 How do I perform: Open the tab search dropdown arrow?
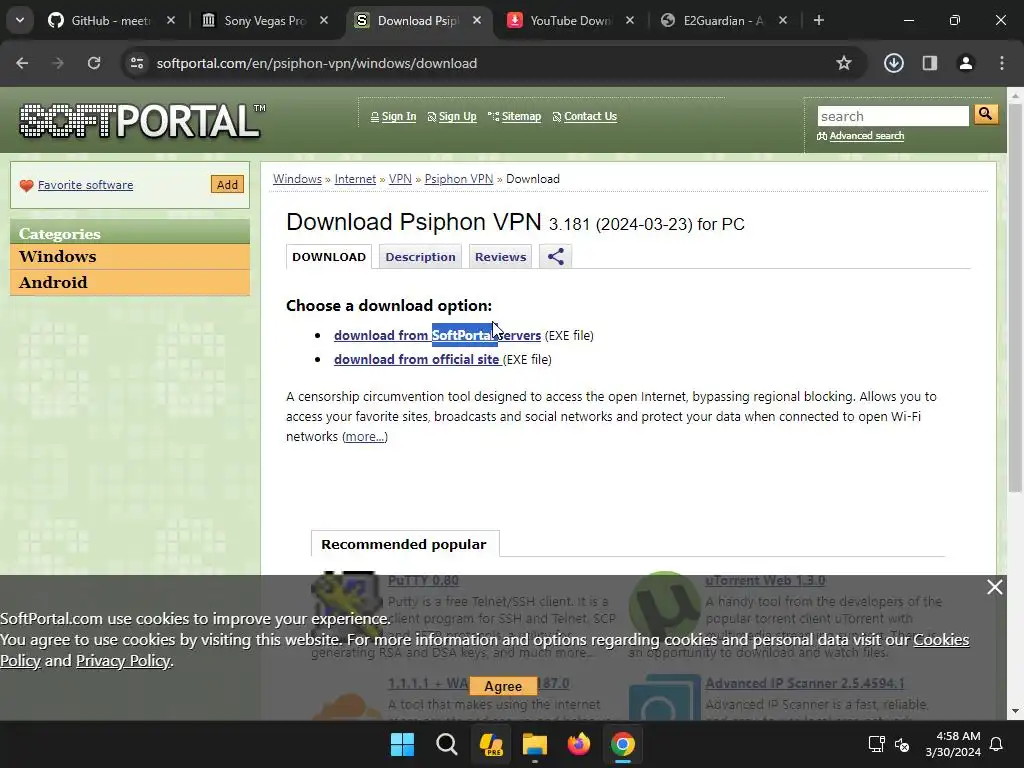coord(20,20)
